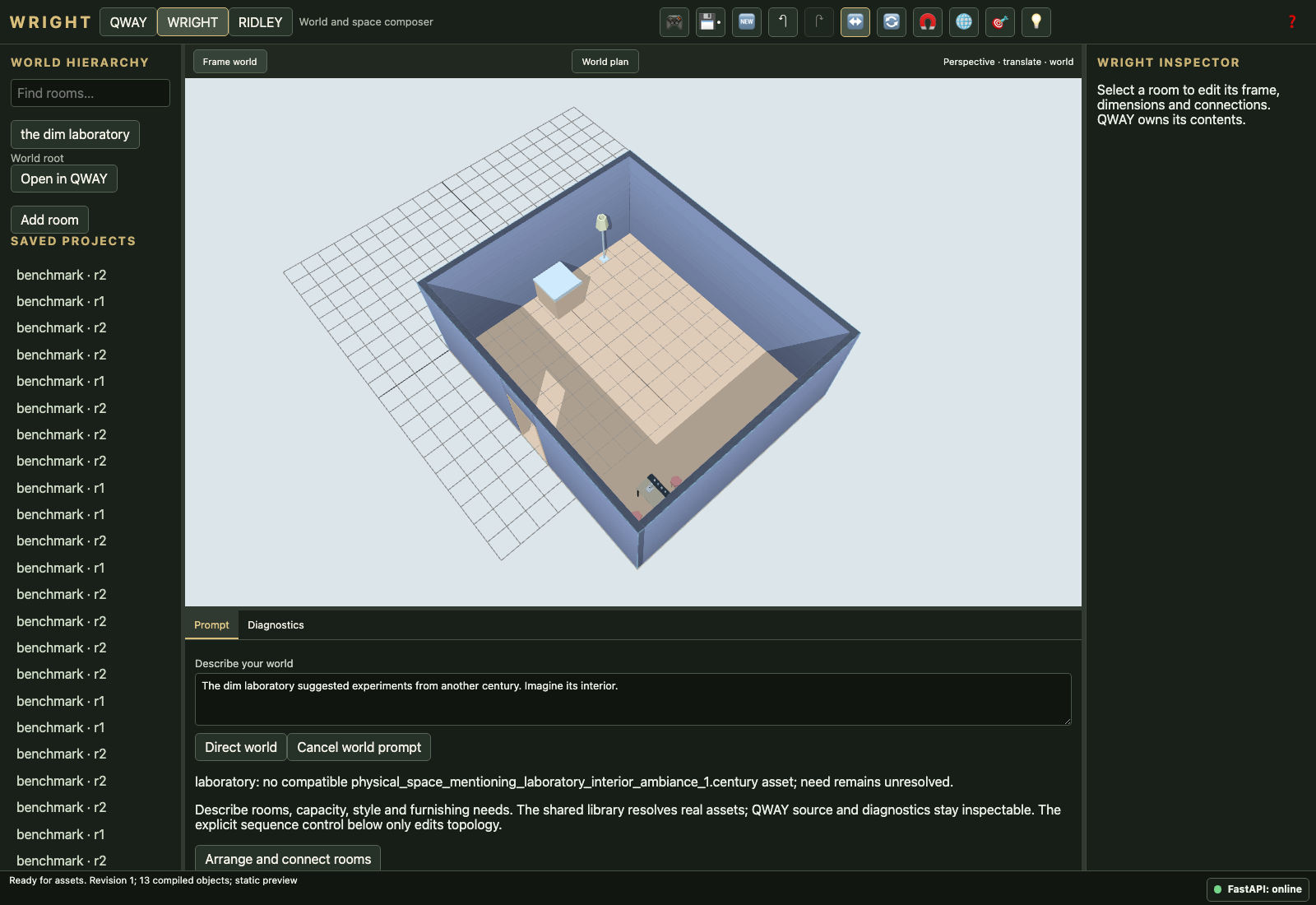1316x905 pixels.
Task: Click the Frame world button
Action: (x=230, y=62)
